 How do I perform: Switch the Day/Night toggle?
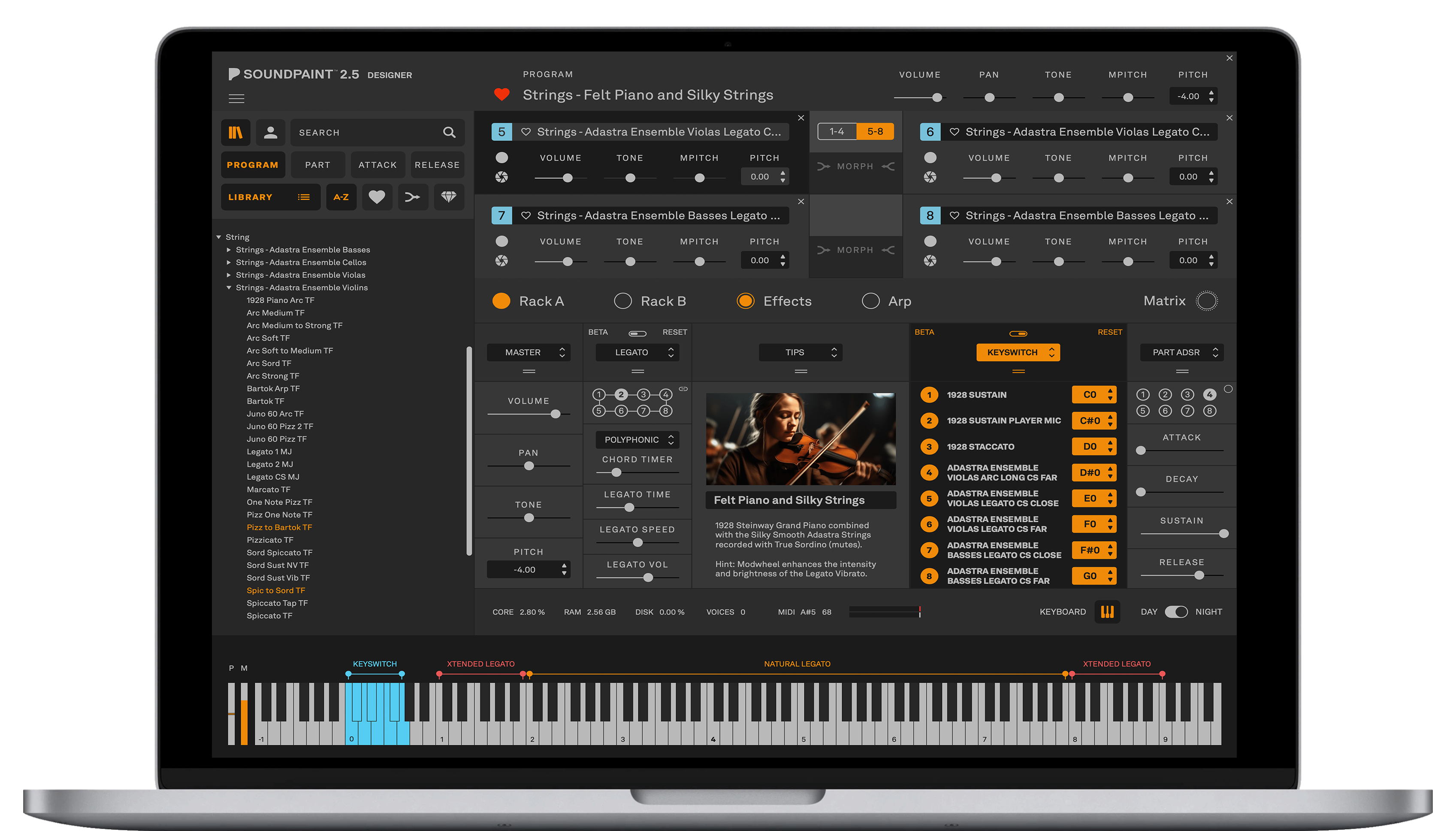point(1176,612)
